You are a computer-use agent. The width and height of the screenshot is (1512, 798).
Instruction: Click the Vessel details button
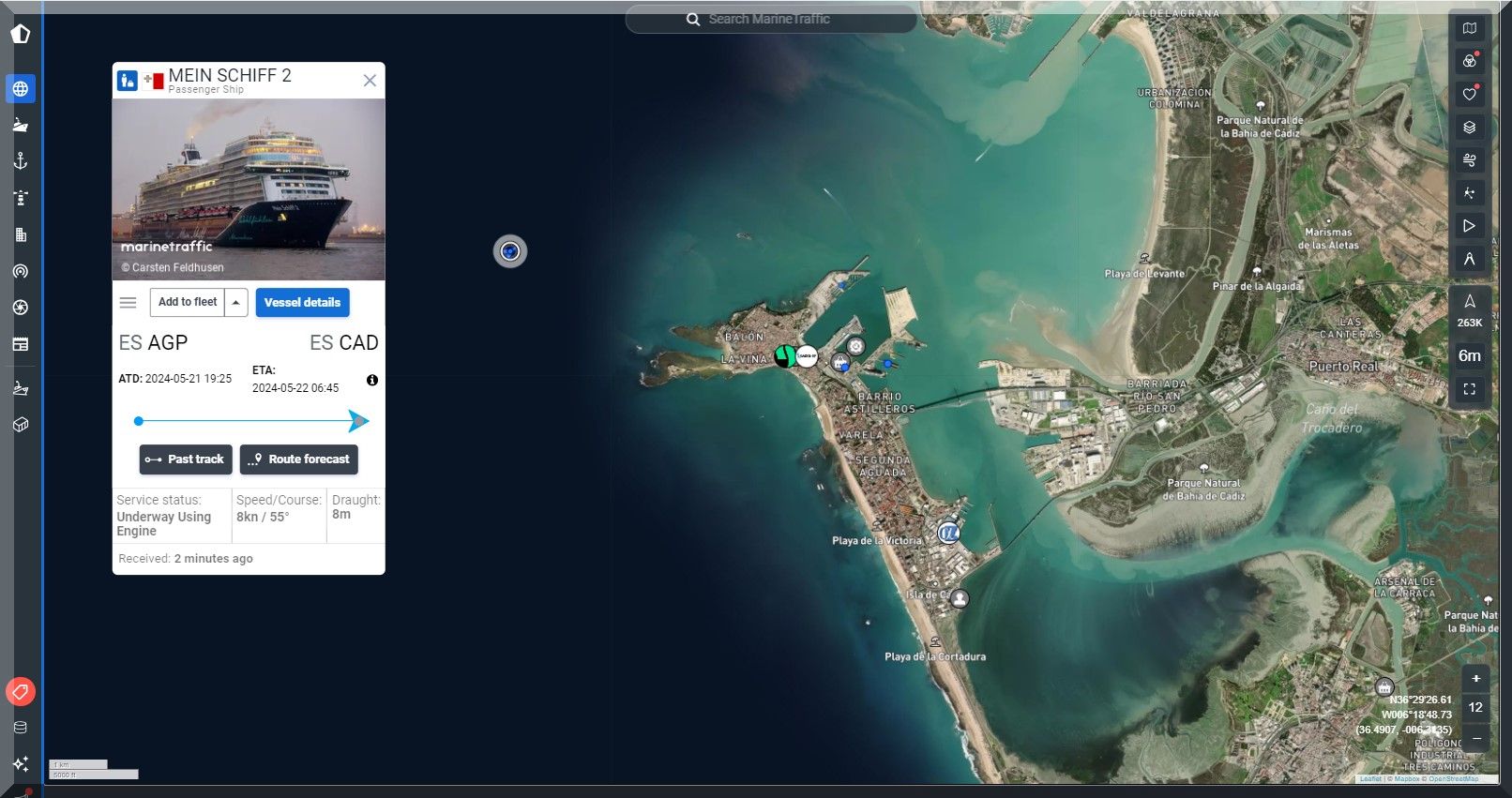tap(302, 302)
